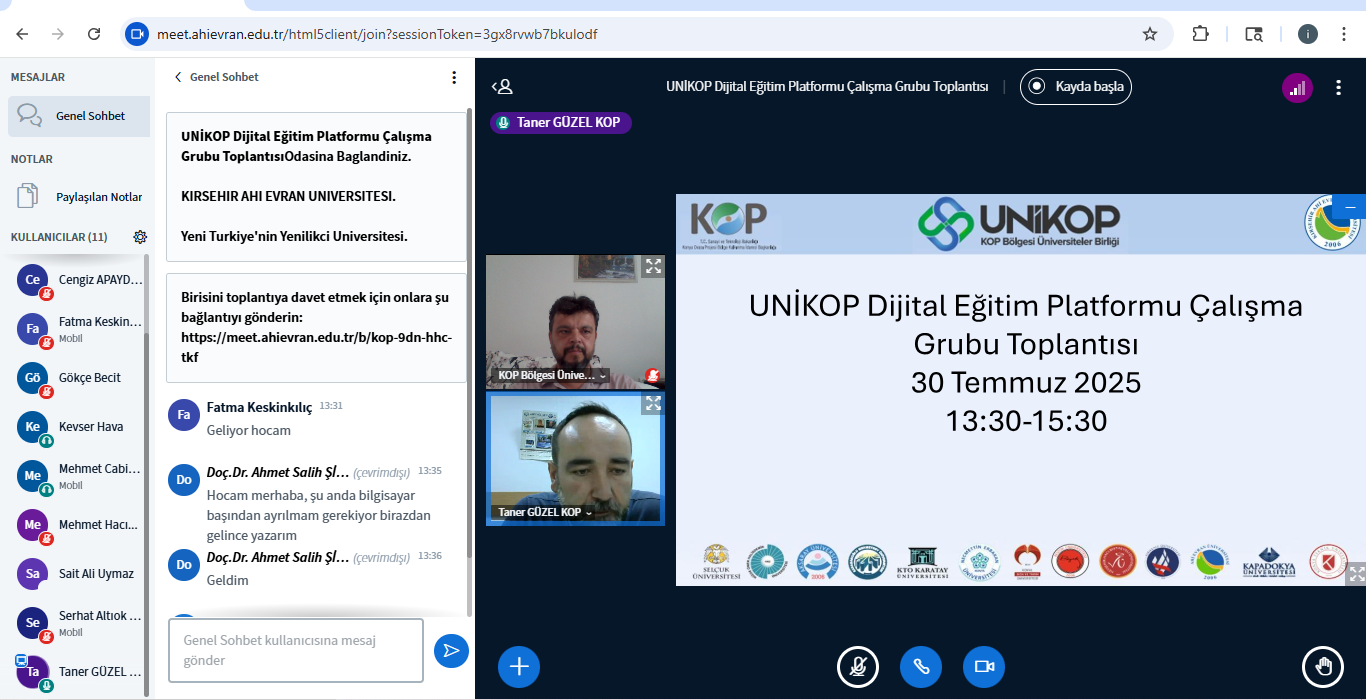The width and height of the screenshot is (1366, 700).
Task: Click the chat message input field
Action: click(x=295, y=650)
